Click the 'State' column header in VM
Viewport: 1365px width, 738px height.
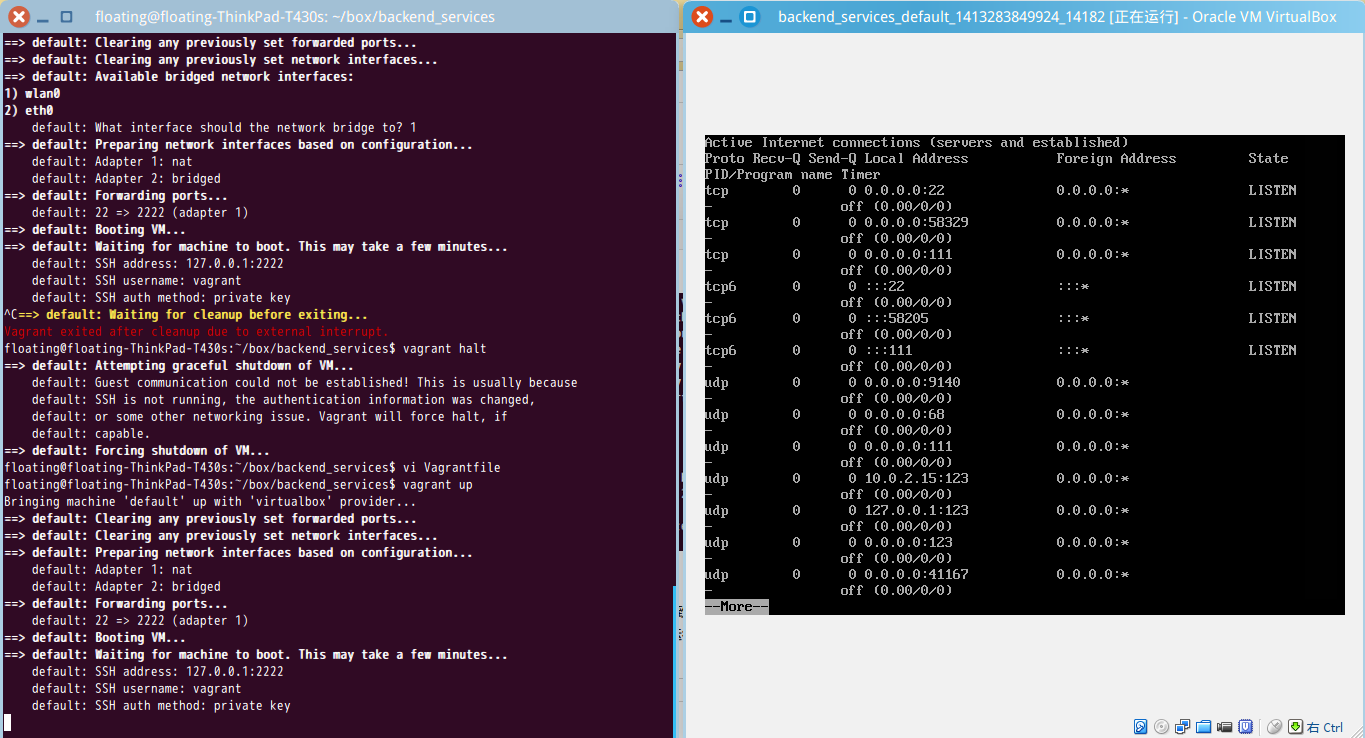(1268, 159)
